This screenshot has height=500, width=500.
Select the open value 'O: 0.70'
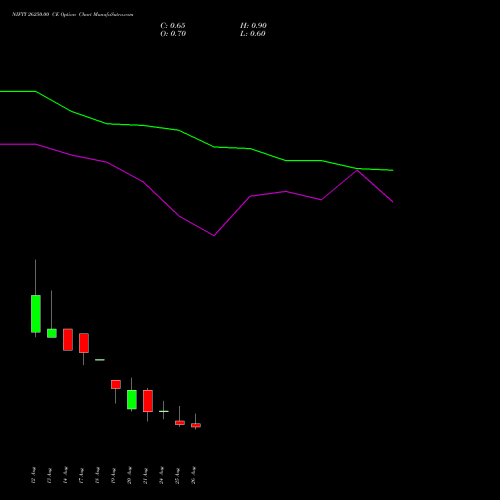pyautogui.click(x=173, y=34)
